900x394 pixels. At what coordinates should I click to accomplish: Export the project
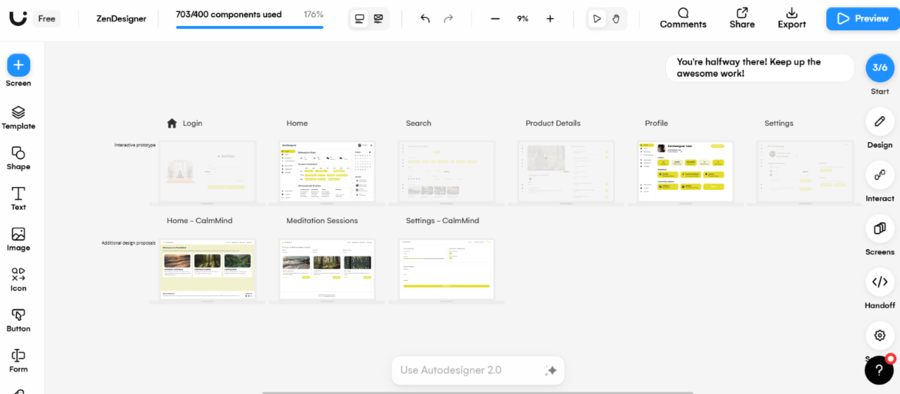(x=792, y=18)
